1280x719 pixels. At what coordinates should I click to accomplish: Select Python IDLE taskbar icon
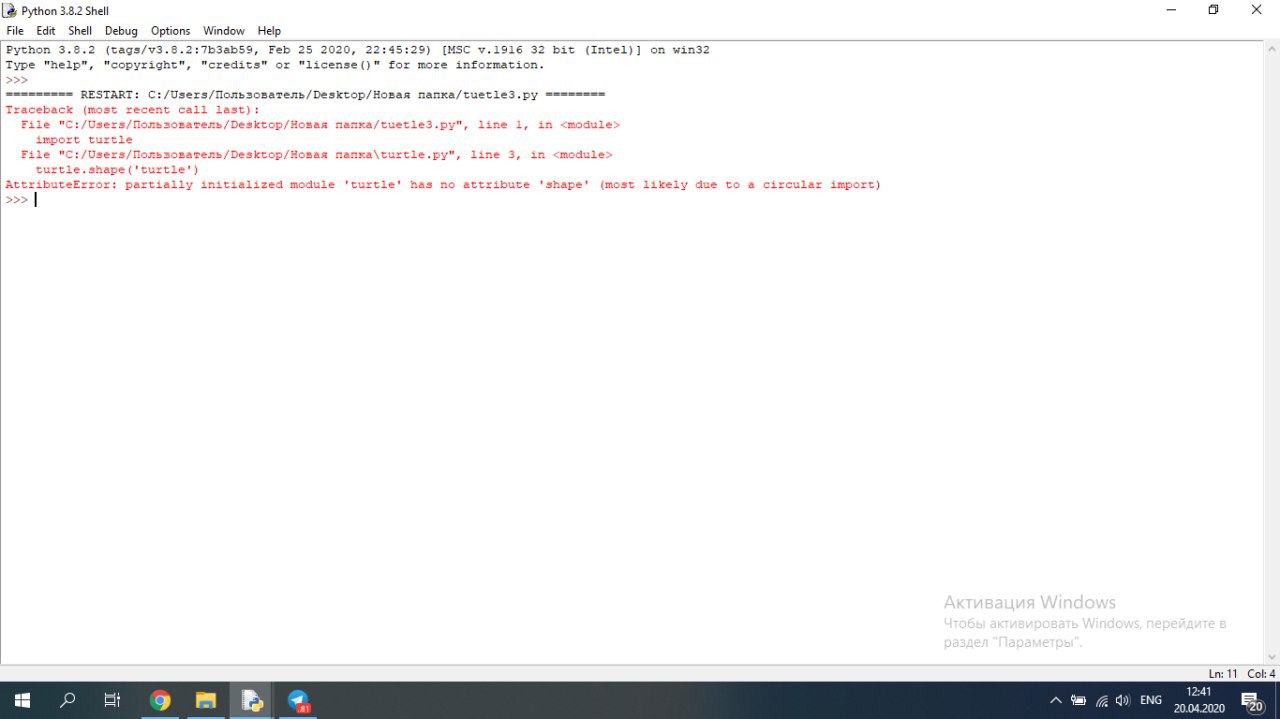click(x=251, y=700)
